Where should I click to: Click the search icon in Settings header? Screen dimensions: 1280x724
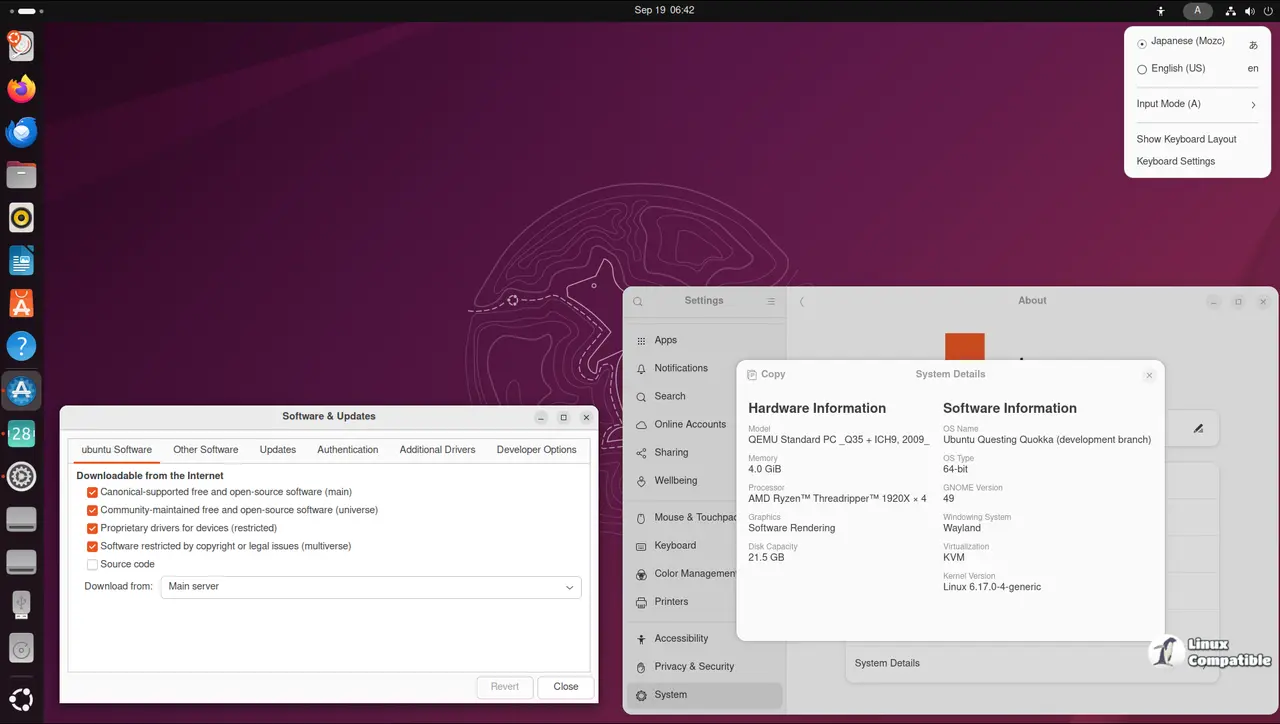pyautogui.click(x=638, y=302)
